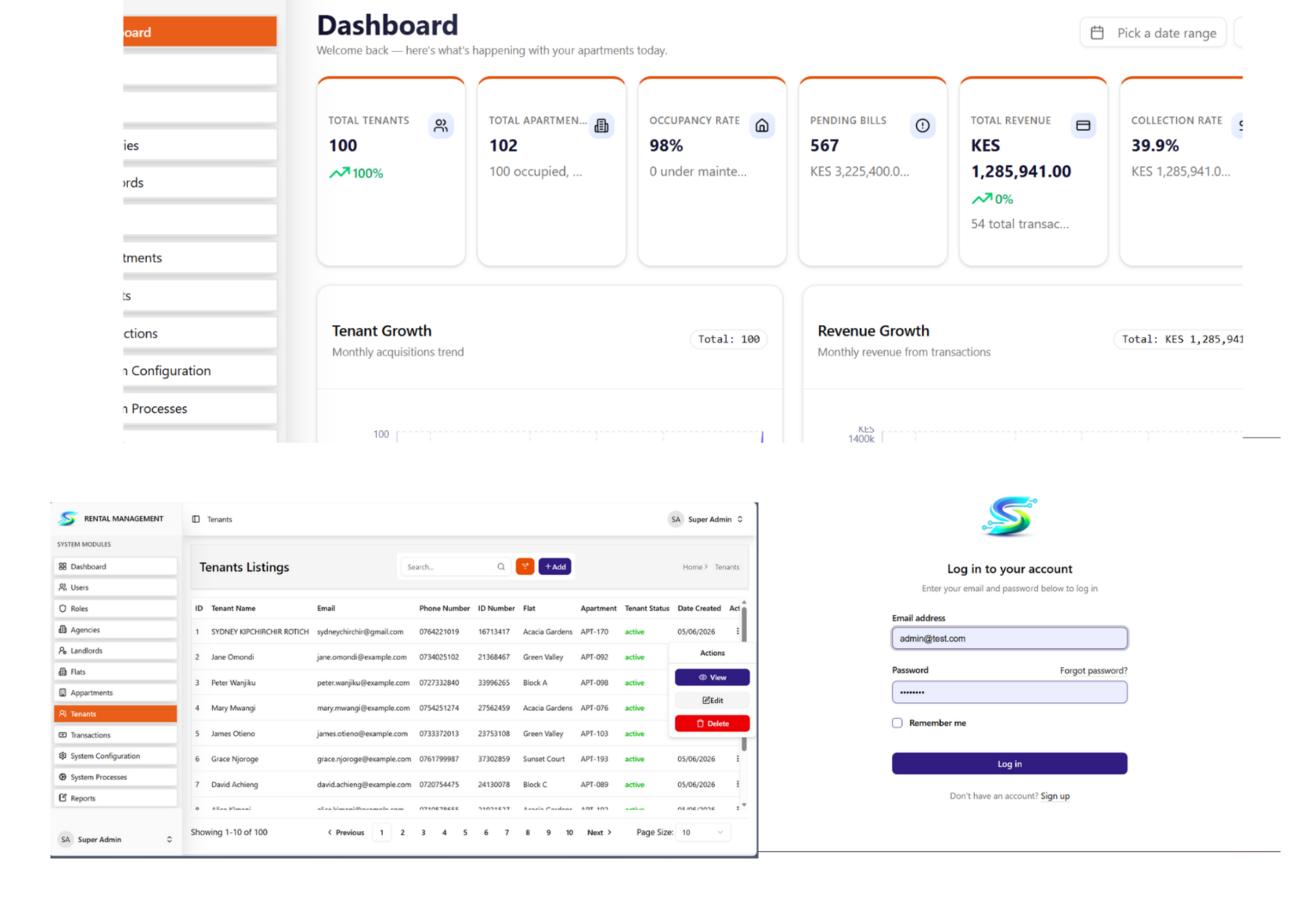Open the Pick a date range picker

coord(1152,33)
